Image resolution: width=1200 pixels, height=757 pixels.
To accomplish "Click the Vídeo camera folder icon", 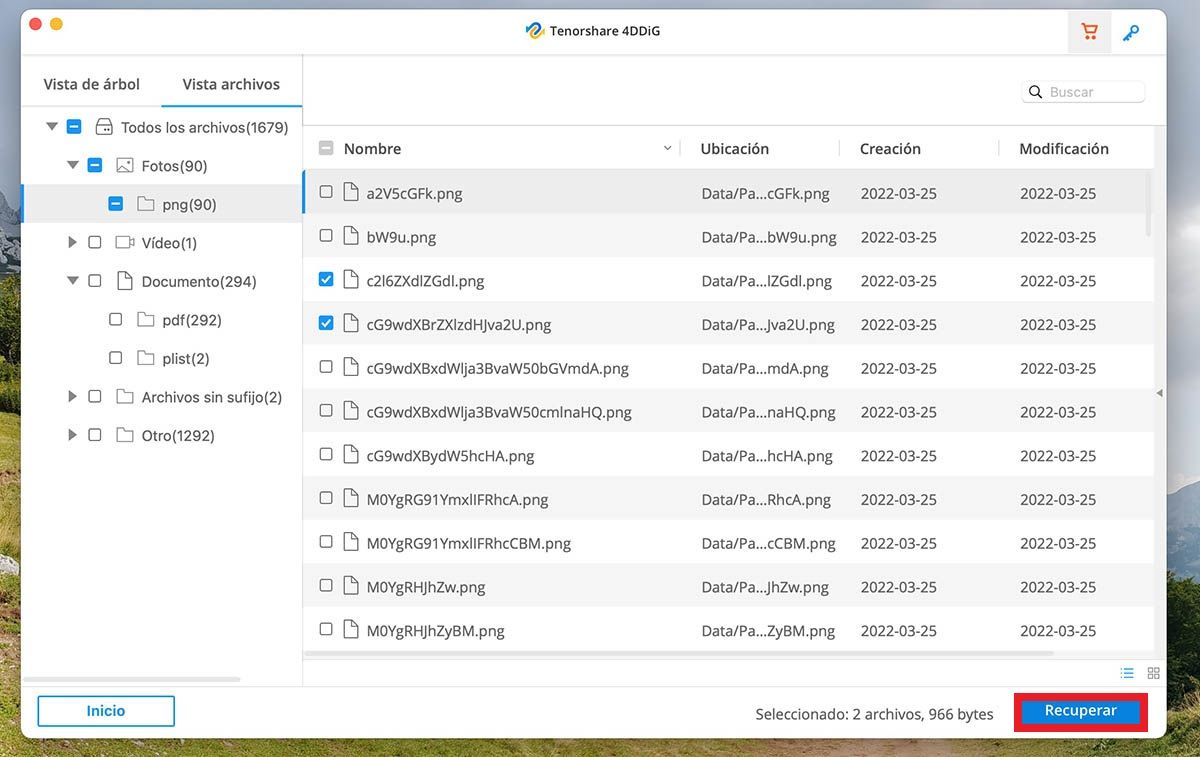I will pos(125,243).
